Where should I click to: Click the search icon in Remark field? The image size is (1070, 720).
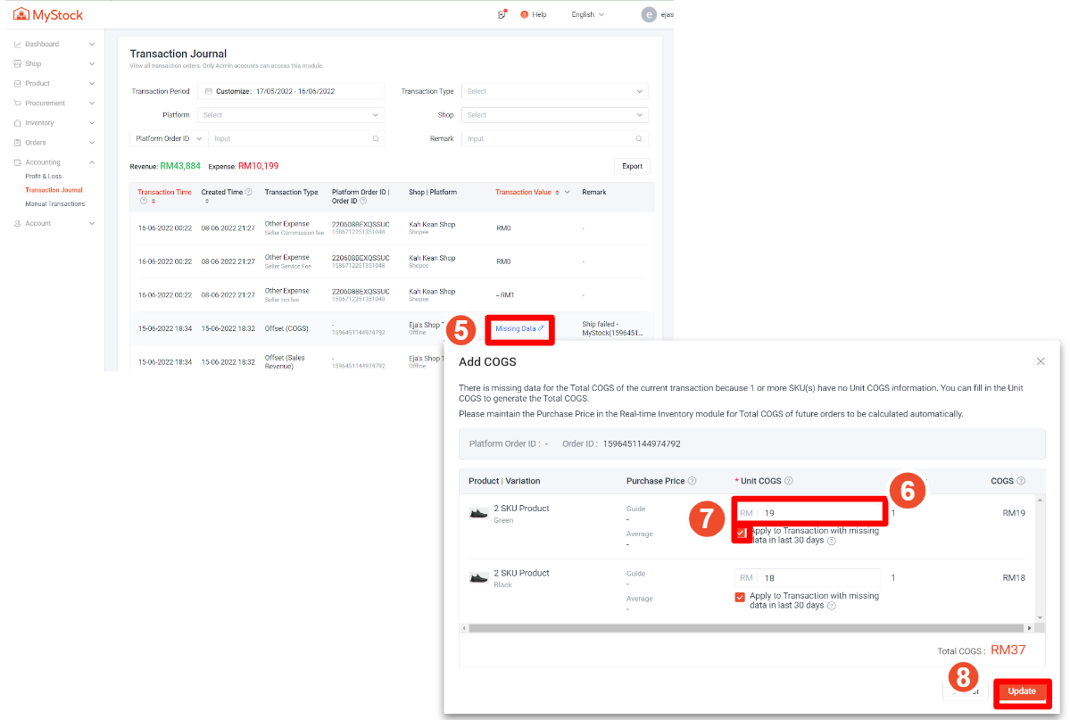coord(639,139)
